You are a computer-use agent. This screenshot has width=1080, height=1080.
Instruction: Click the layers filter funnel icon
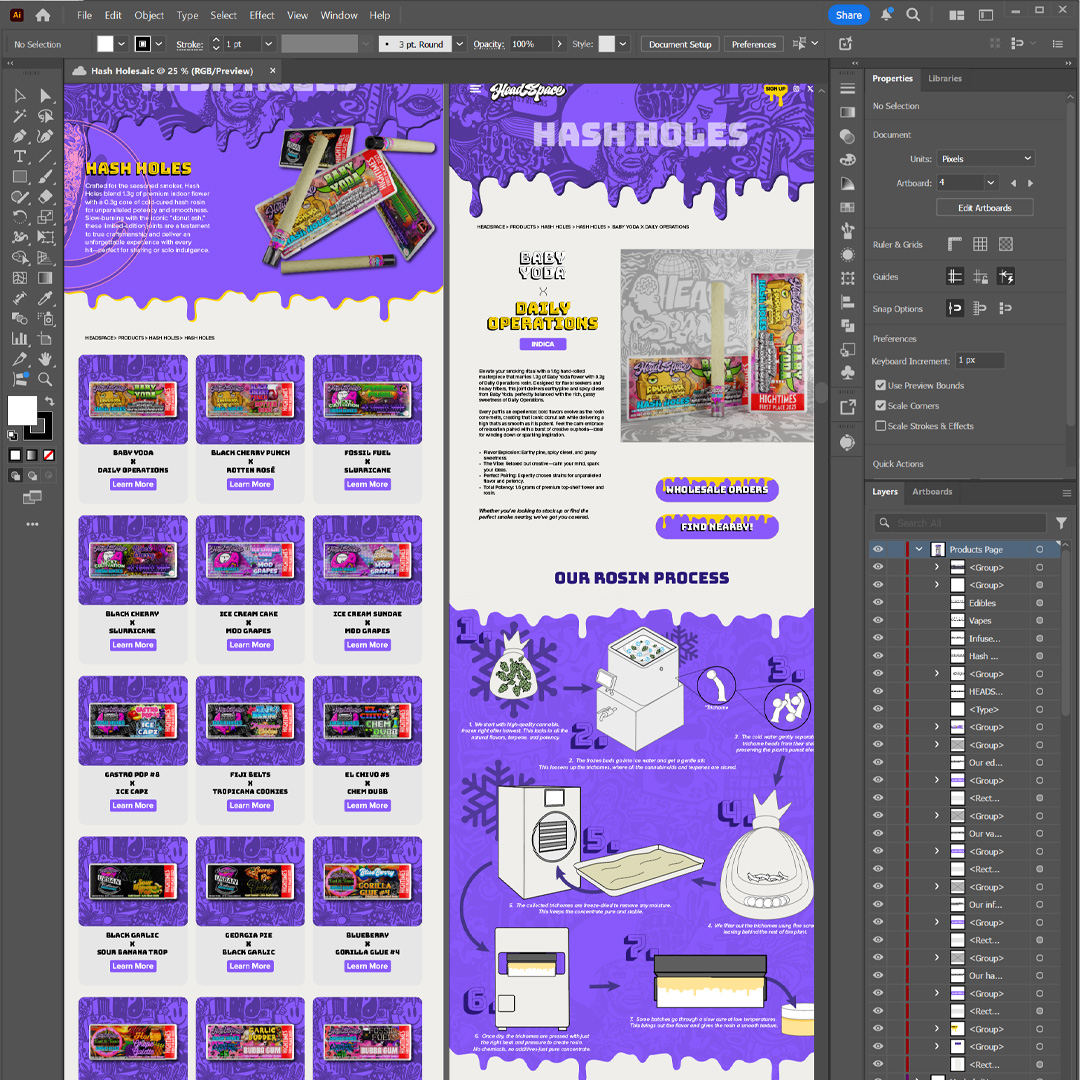[1061, 523]
